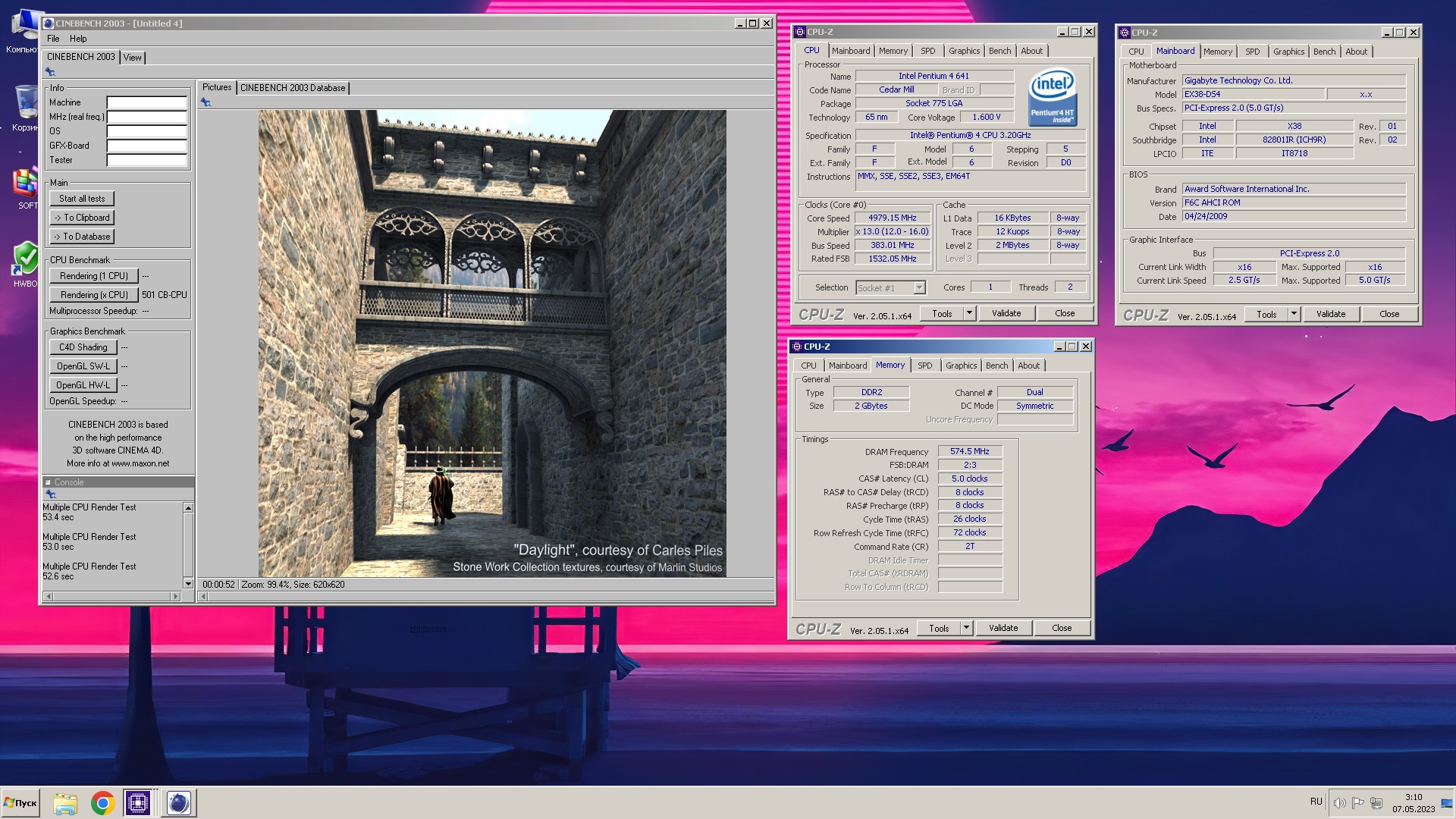Click the Console horizontal scrollbar right arrow
Screen dimensions: 1456x819
(x=176, y=597)
